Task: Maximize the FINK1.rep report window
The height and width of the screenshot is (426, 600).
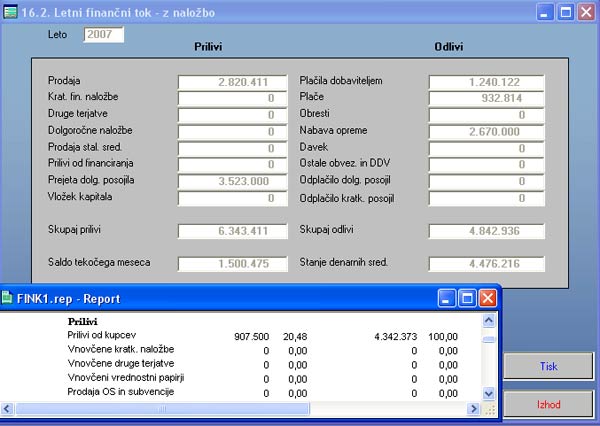Action: tap(467, 298)
